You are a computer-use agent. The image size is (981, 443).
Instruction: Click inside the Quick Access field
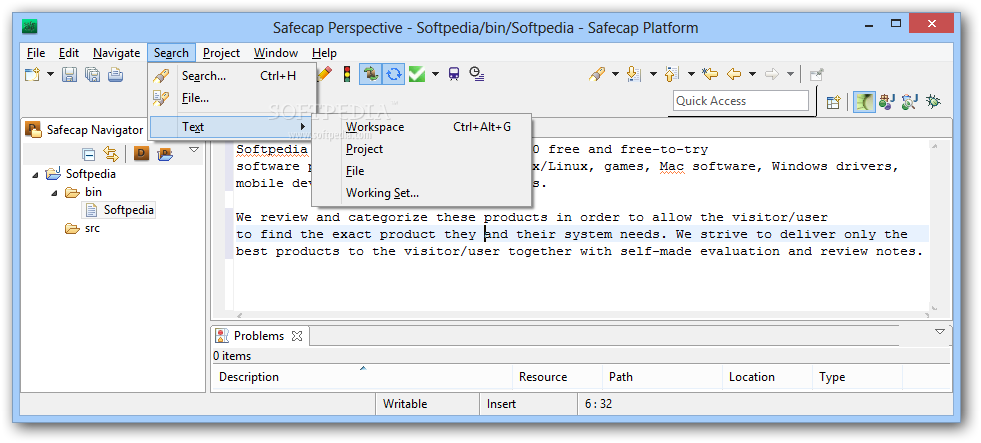pyautogui.click(x=741, y=101)
